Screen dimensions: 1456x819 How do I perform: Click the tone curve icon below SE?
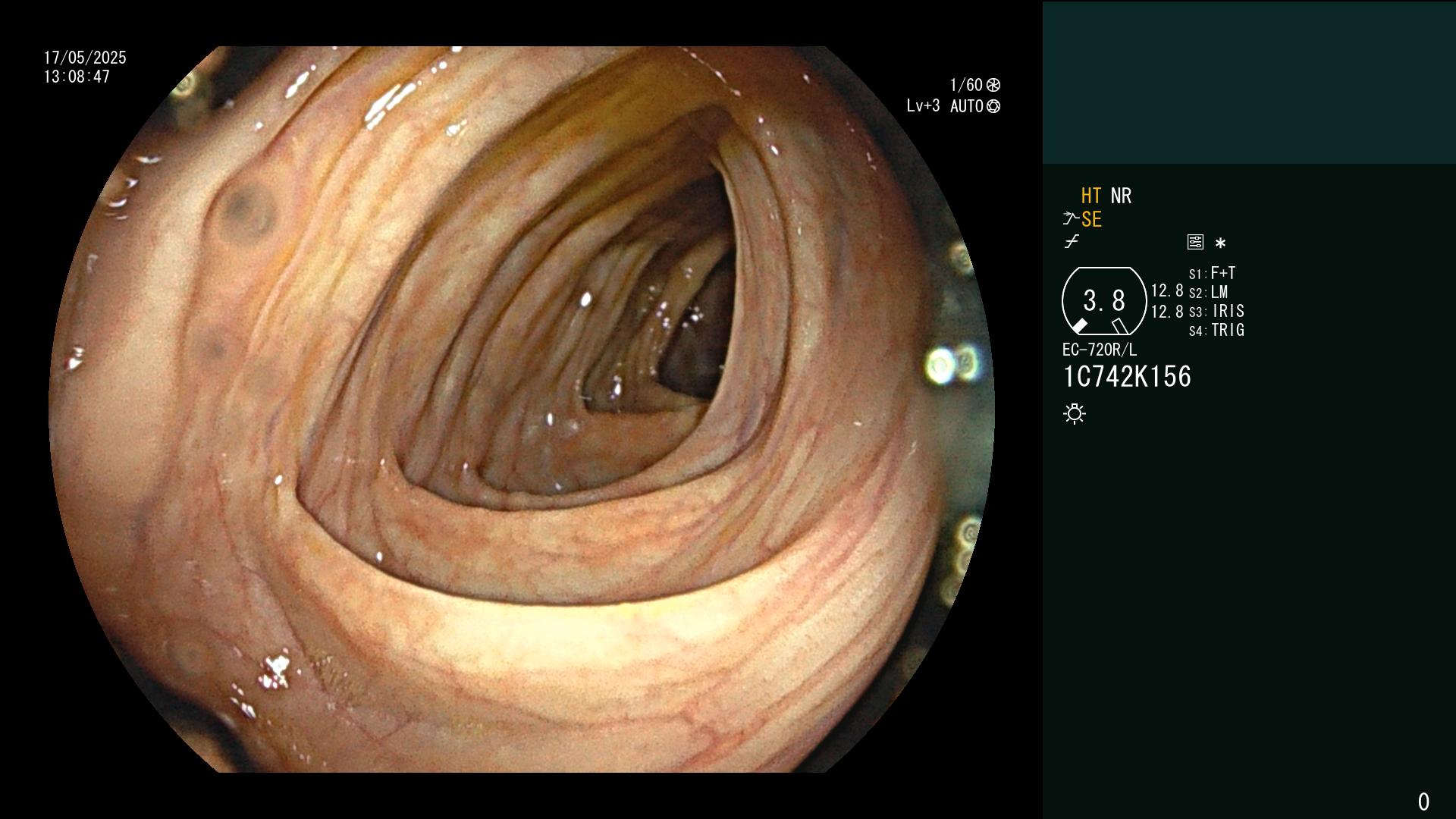(x=1071, y=242)
